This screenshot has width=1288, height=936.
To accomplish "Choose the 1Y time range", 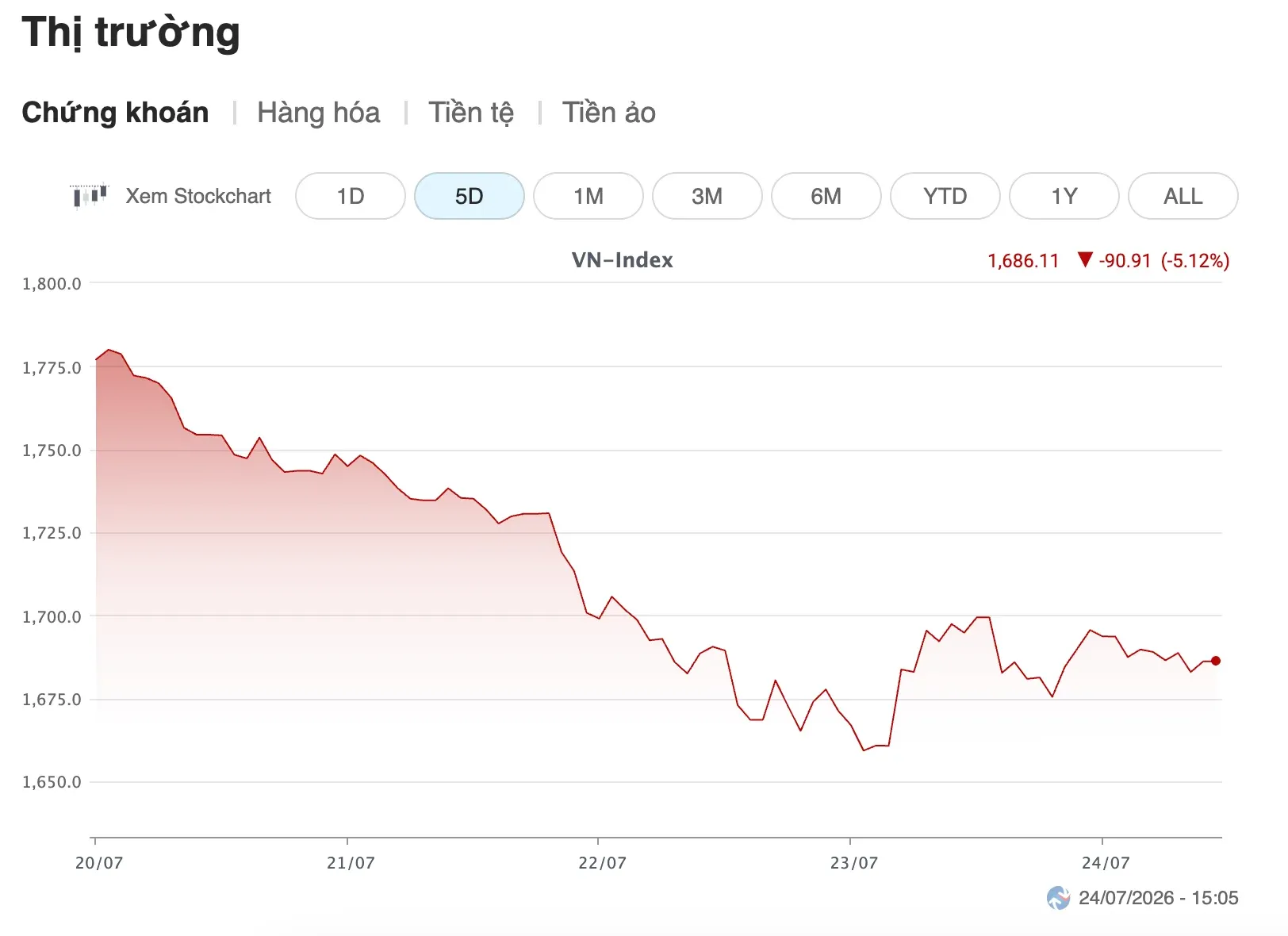I will pyautogui.click(x=1064, y=196).
